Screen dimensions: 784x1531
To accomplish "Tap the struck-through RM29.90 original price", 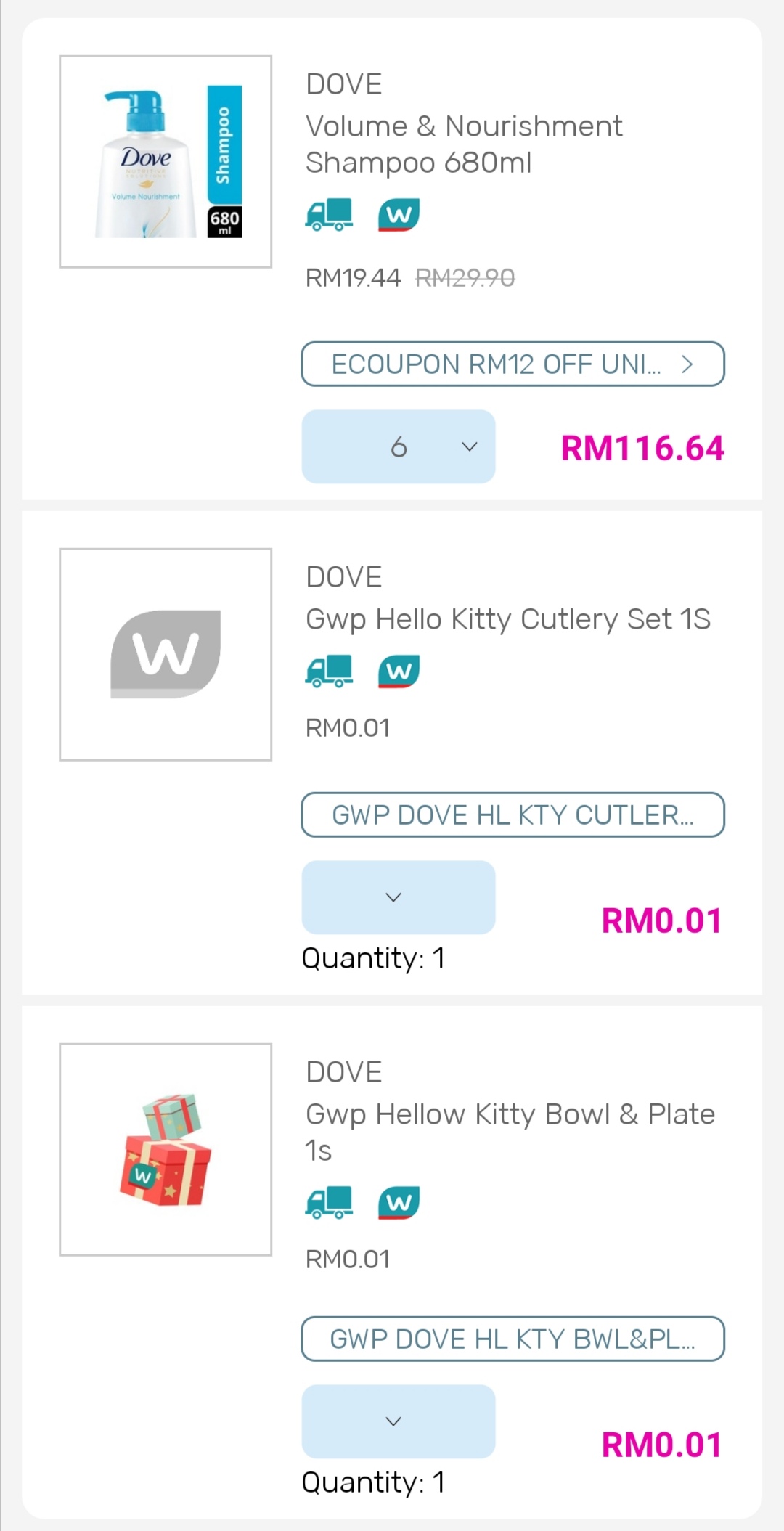I will tap(465, 277).
